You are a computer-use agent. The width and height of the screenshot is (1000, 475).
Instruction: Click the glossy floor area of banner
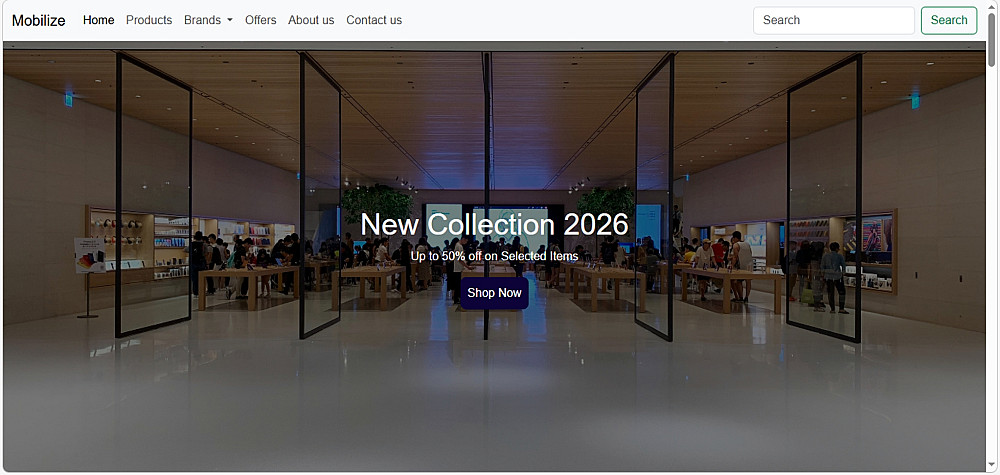click(494, 395)
